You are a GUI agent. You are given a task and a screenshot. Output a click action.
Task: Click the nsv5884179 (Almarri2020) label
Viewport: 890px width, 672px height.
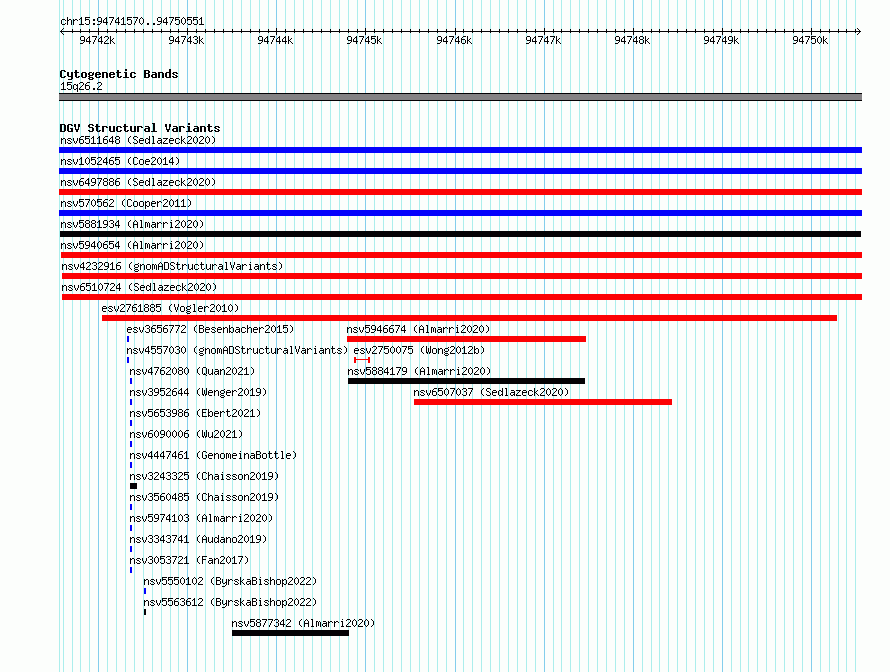pos(419,371)
